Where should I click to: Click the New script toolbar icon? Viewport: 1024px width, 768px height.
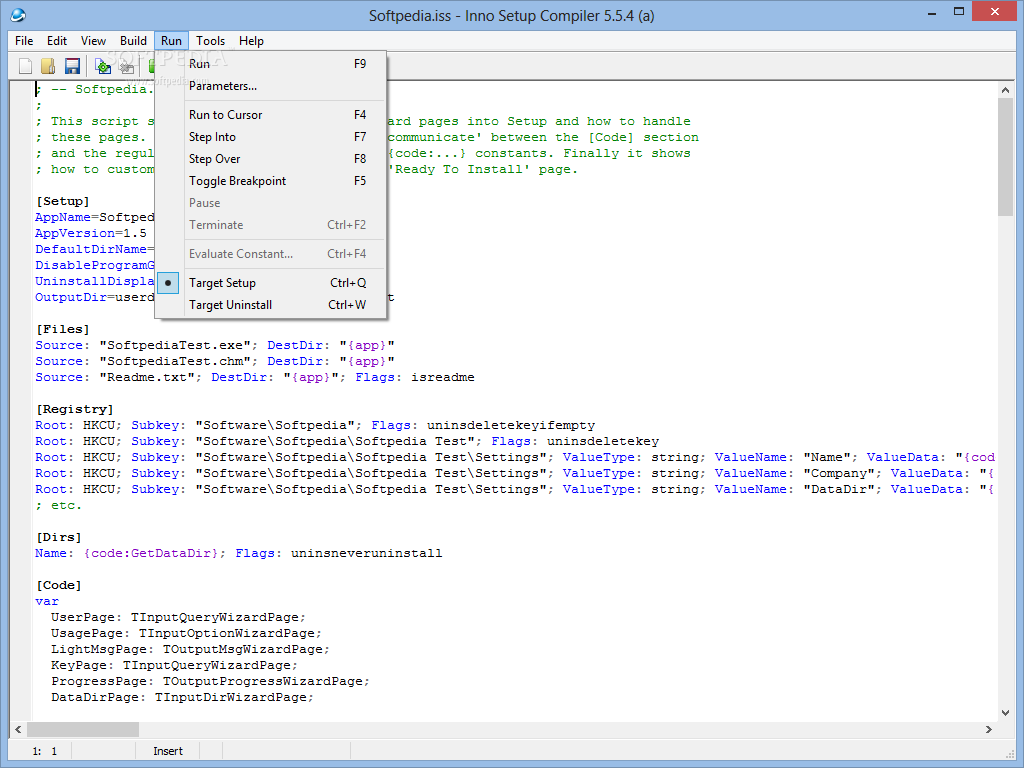pyautogui.click(x=25, y=66)
